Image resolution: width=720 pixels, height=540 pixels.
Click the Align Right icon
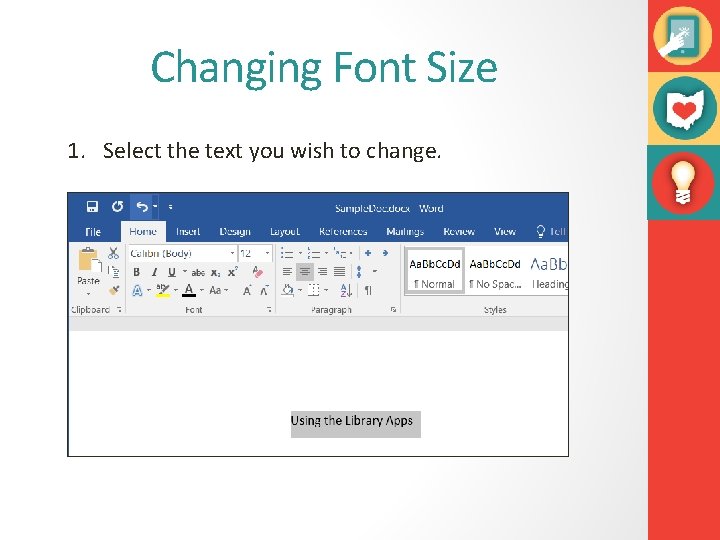click(x=322, y=272)
